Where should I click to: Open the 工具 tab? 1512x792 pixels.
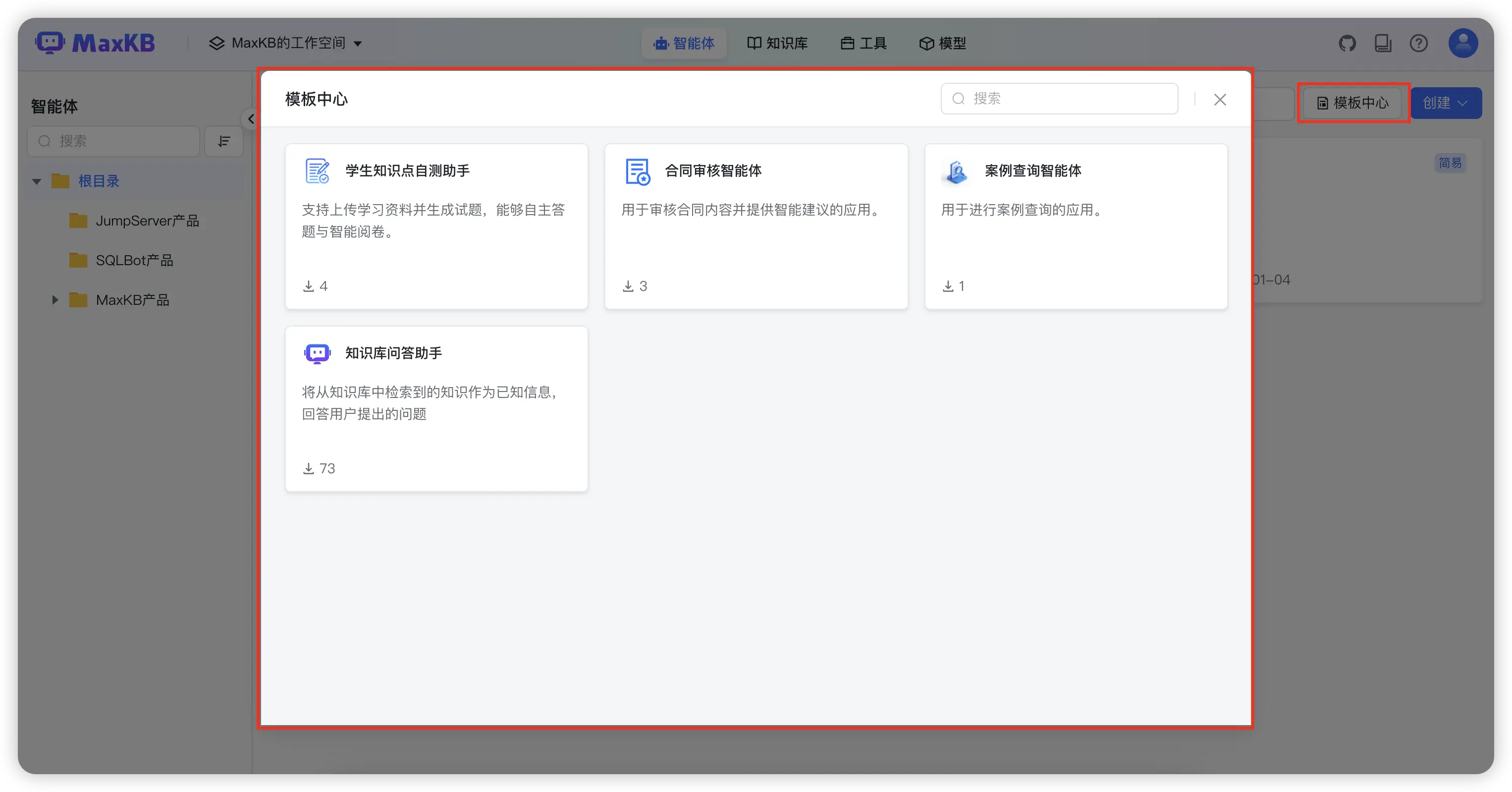(x=864, y=44)
